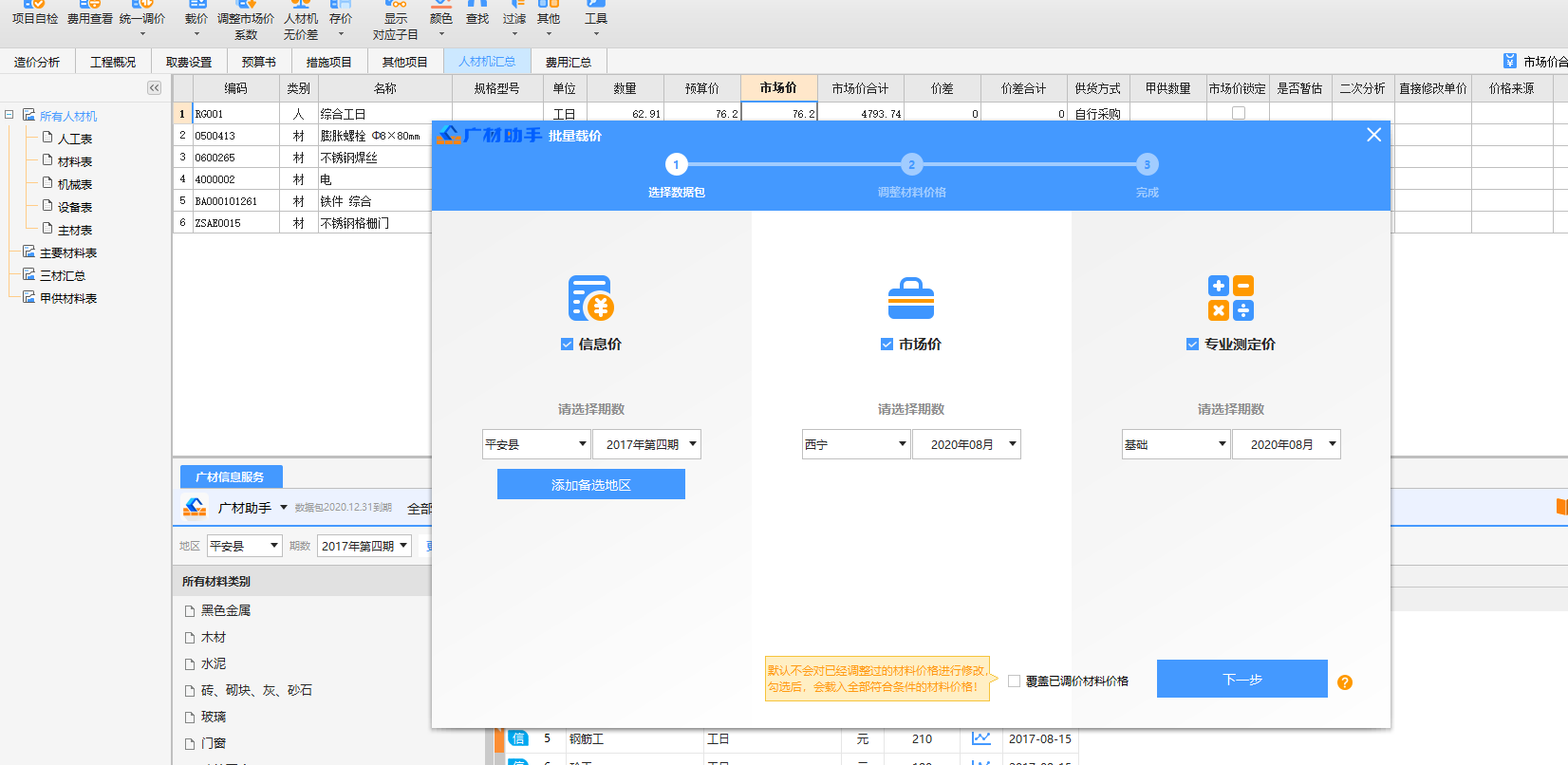Screen dimensions: 1568x765
Task: Open the 费用查看 toolbar tool
Action: (x=90, y=12)
